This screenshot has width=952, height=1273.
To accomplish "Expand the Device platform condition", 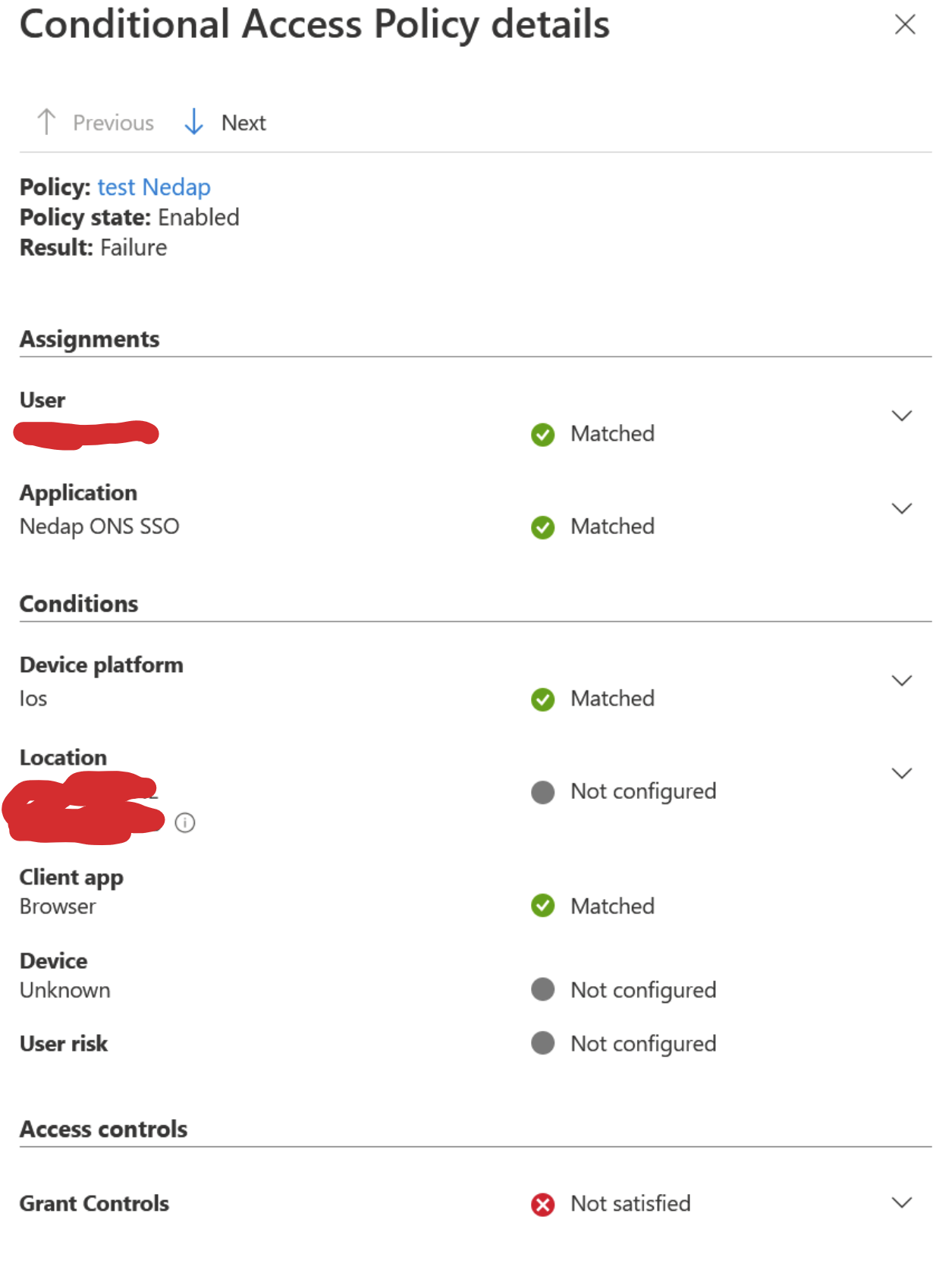I will tap(901, 681).
